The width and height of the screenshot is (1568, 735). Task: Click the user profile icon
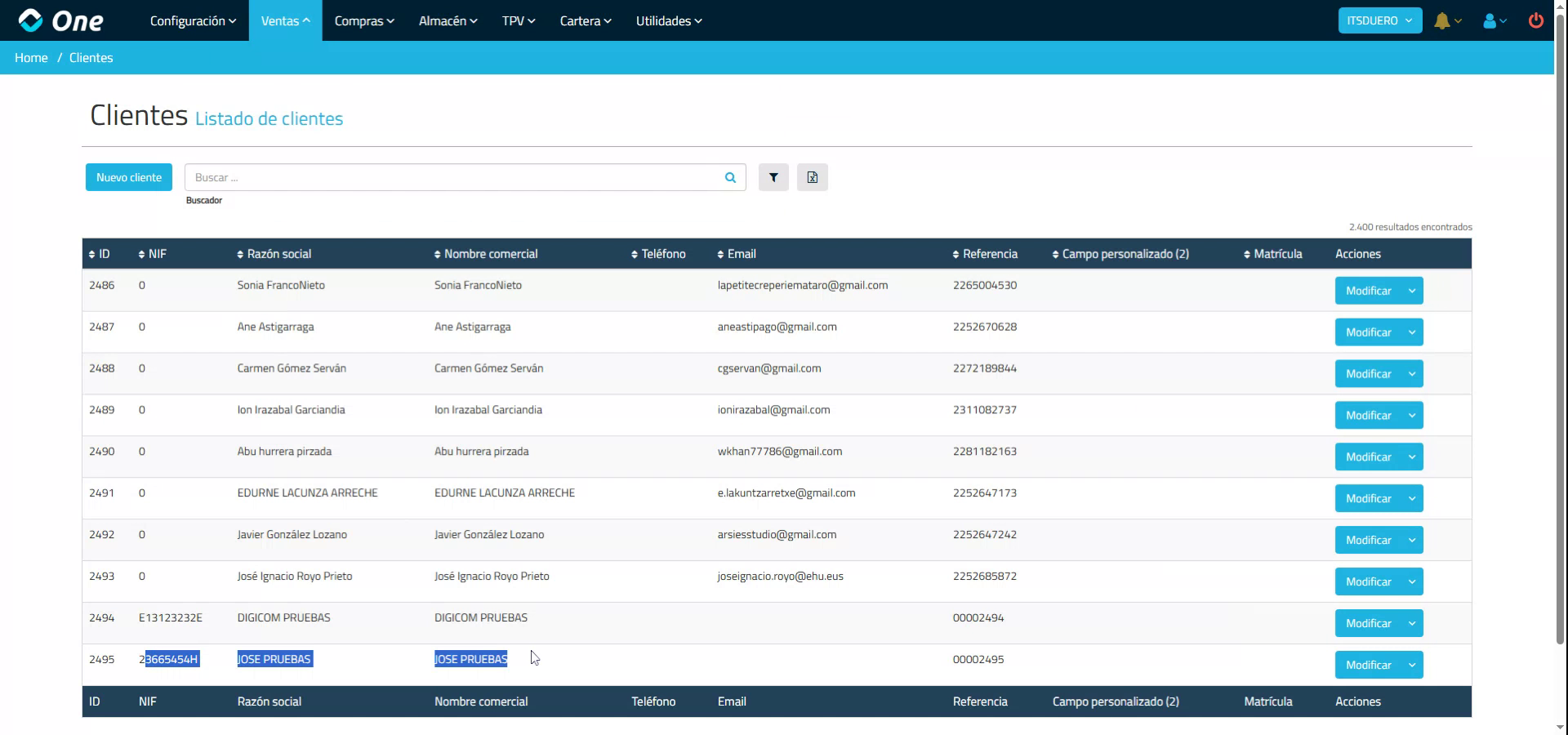[1491, 20]
